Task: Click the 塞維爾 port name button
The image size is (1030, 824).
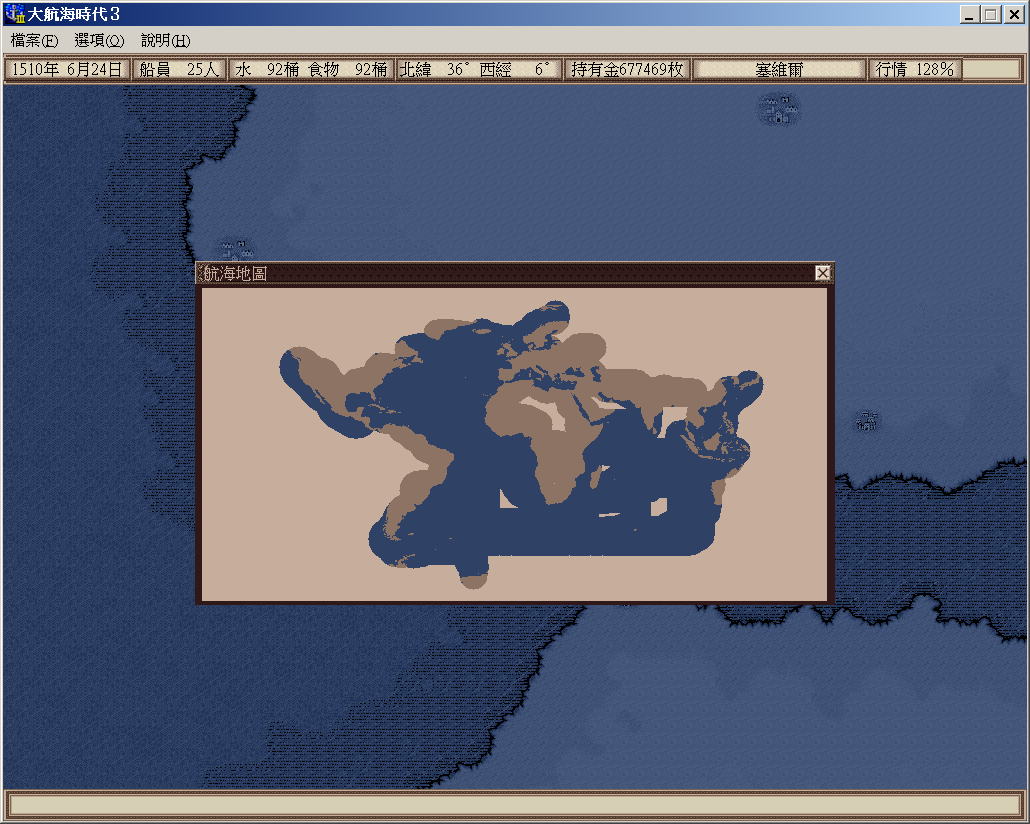Action: tap(779, 69)
